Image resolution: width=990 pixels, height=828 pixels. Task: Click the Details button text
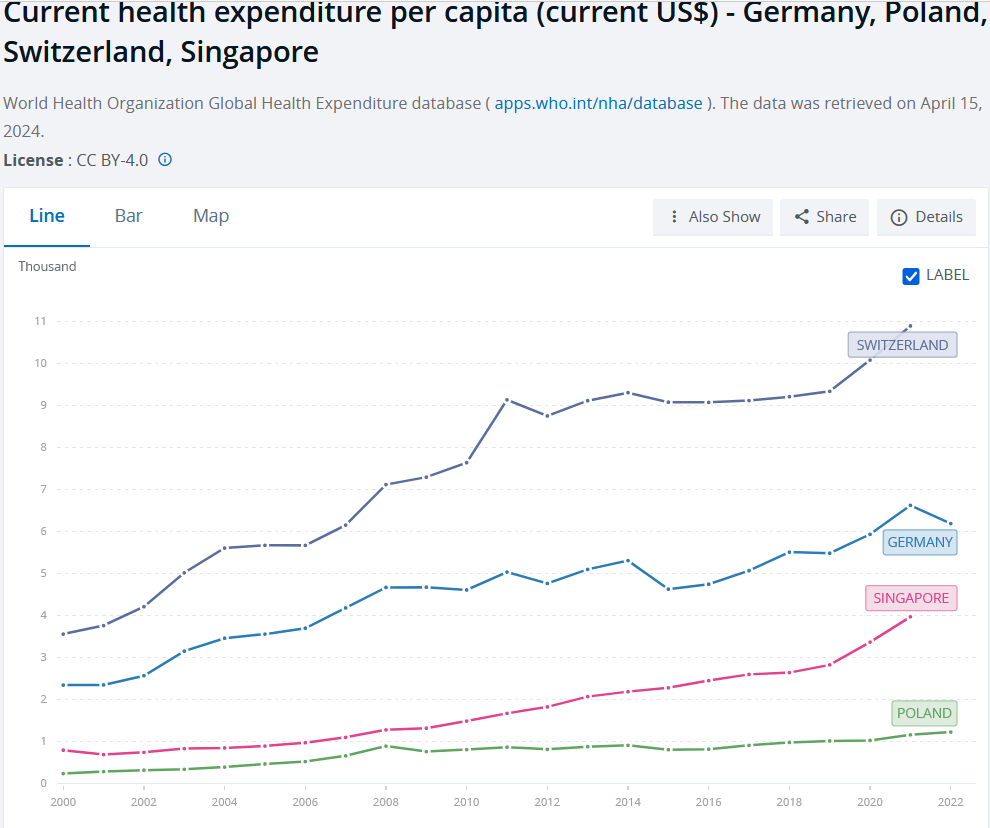(939, 217)
